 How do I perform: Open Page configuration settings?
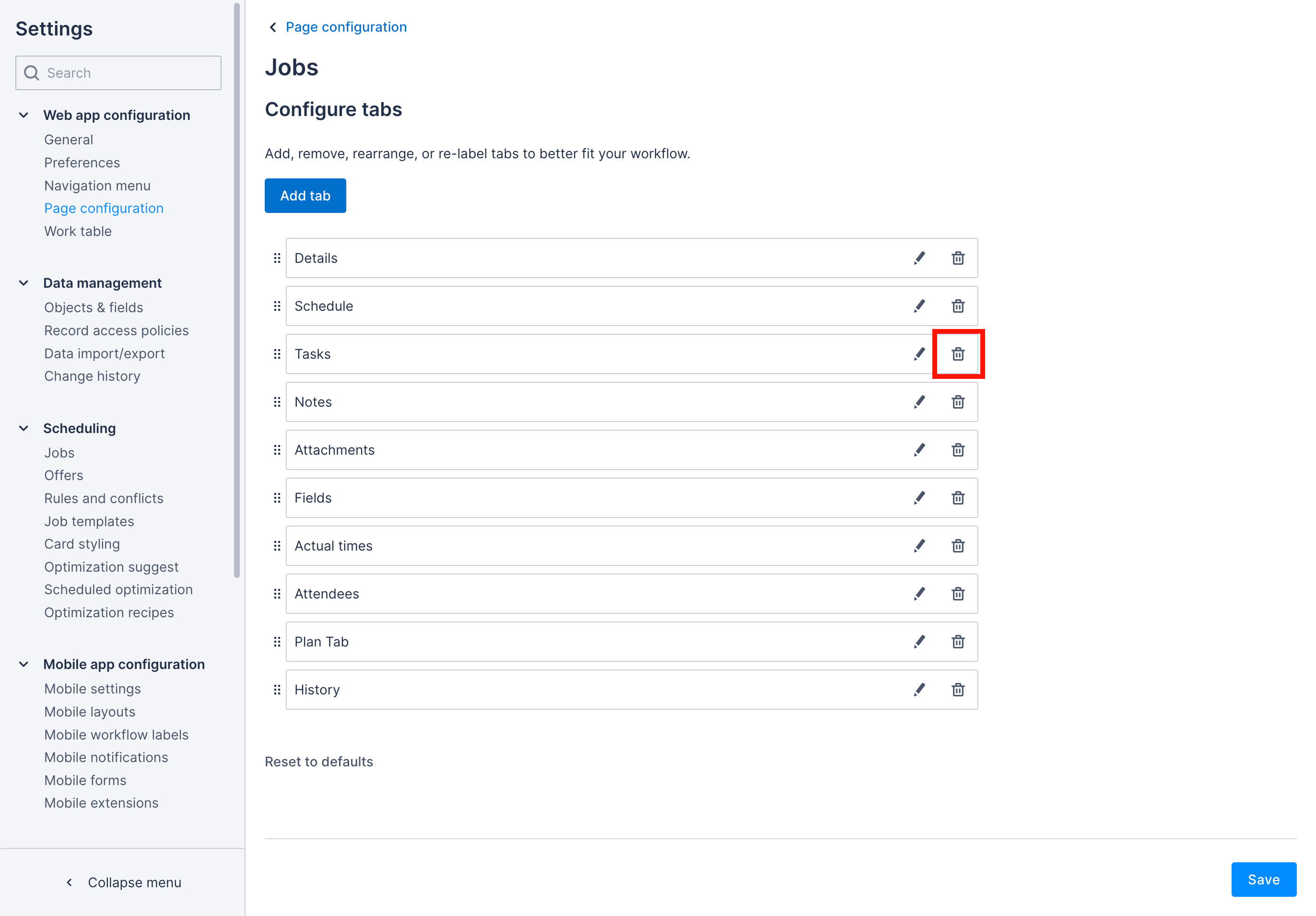click(x=104, y=207)
